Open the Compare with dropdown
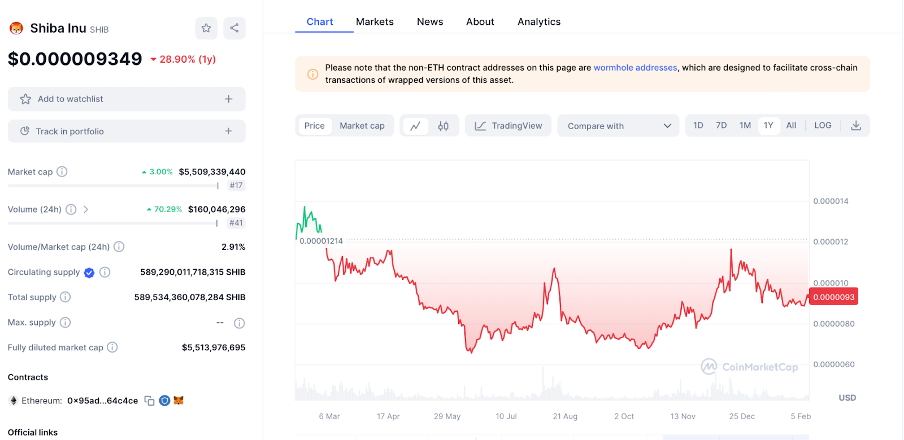 [x=618, y=126]
